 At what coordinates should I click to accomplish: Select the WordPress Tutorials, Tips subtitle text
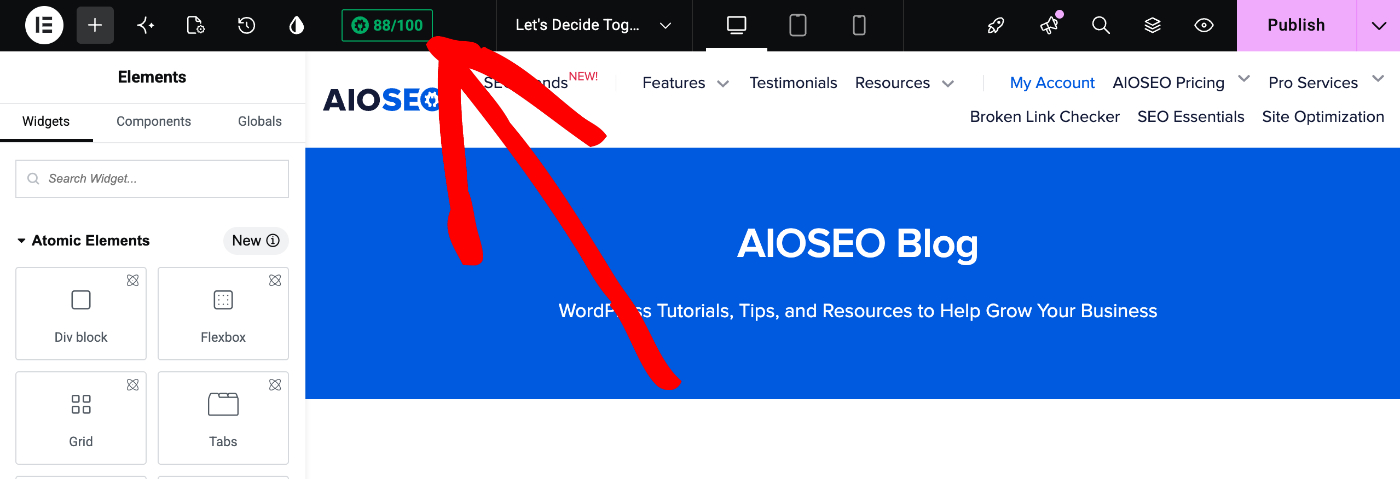click(x=858, y=311)
